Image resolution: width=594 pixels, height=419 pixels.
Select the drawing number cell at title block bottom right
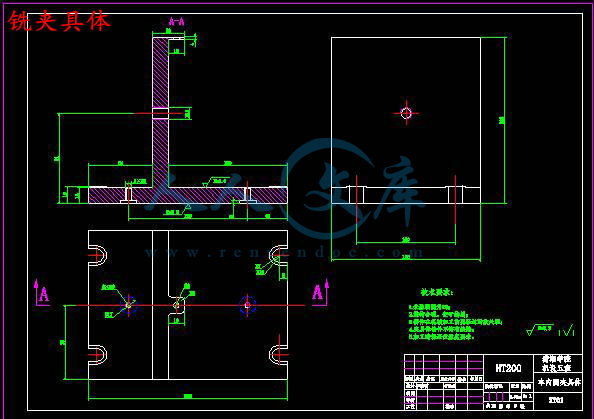coord(558,401)
